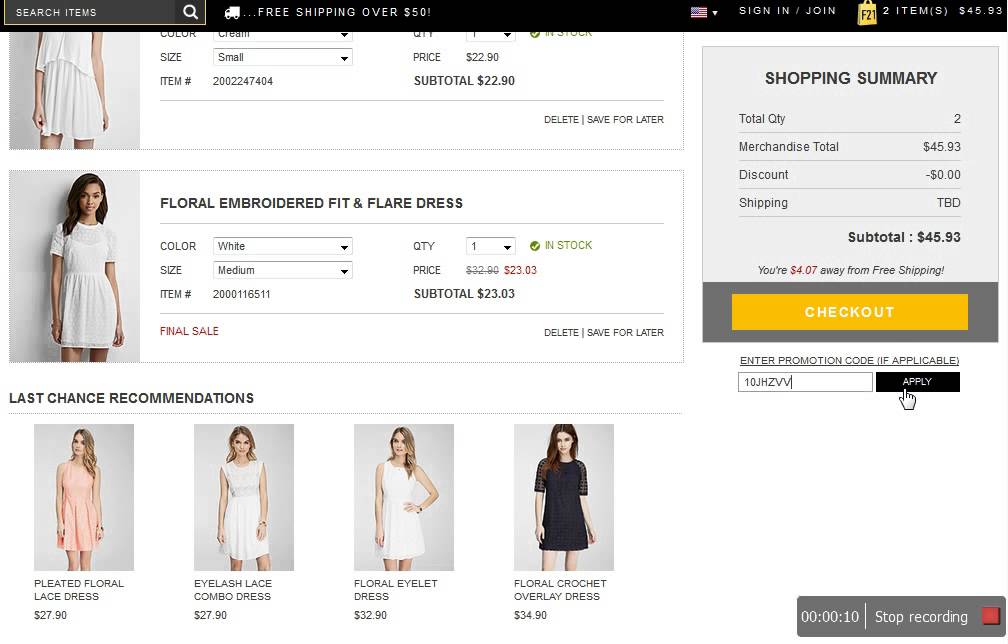Open the F21 shopping bag icon

pyautogui.click(x=867, y=12)
